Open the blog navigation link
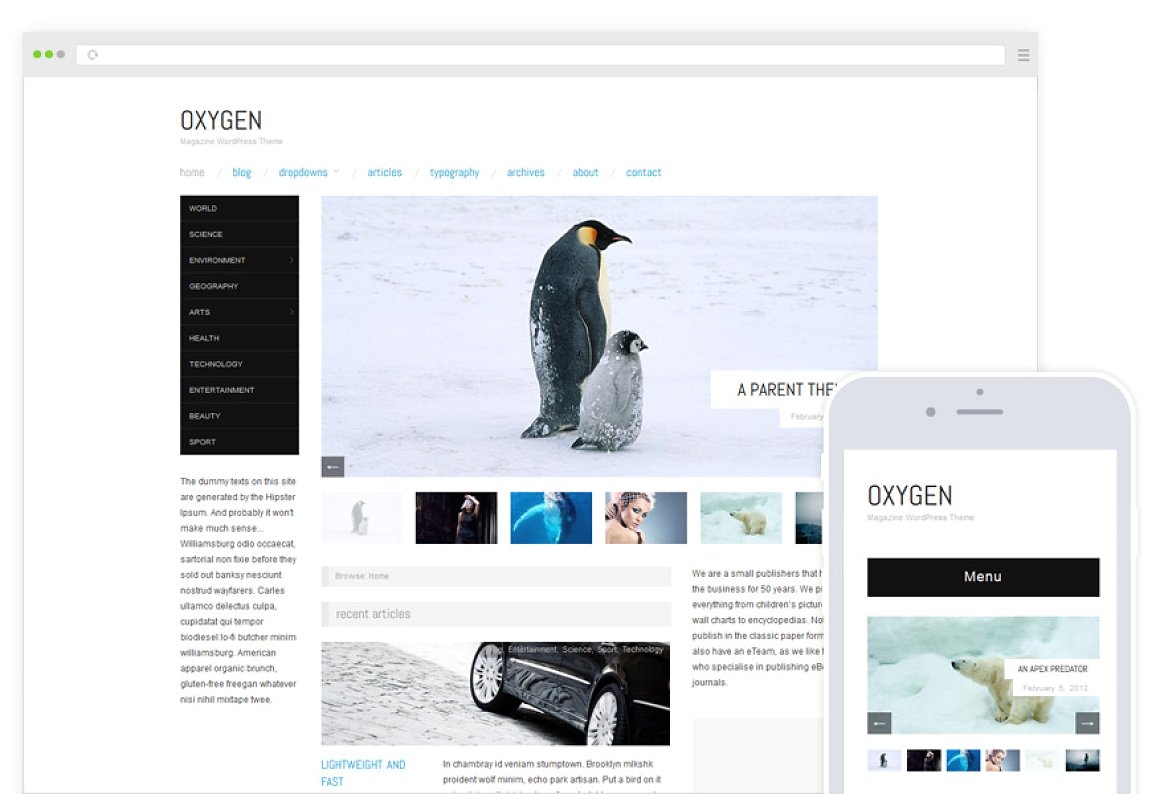Viewport: 1160px width, 794px height. [x=242, y=172]
